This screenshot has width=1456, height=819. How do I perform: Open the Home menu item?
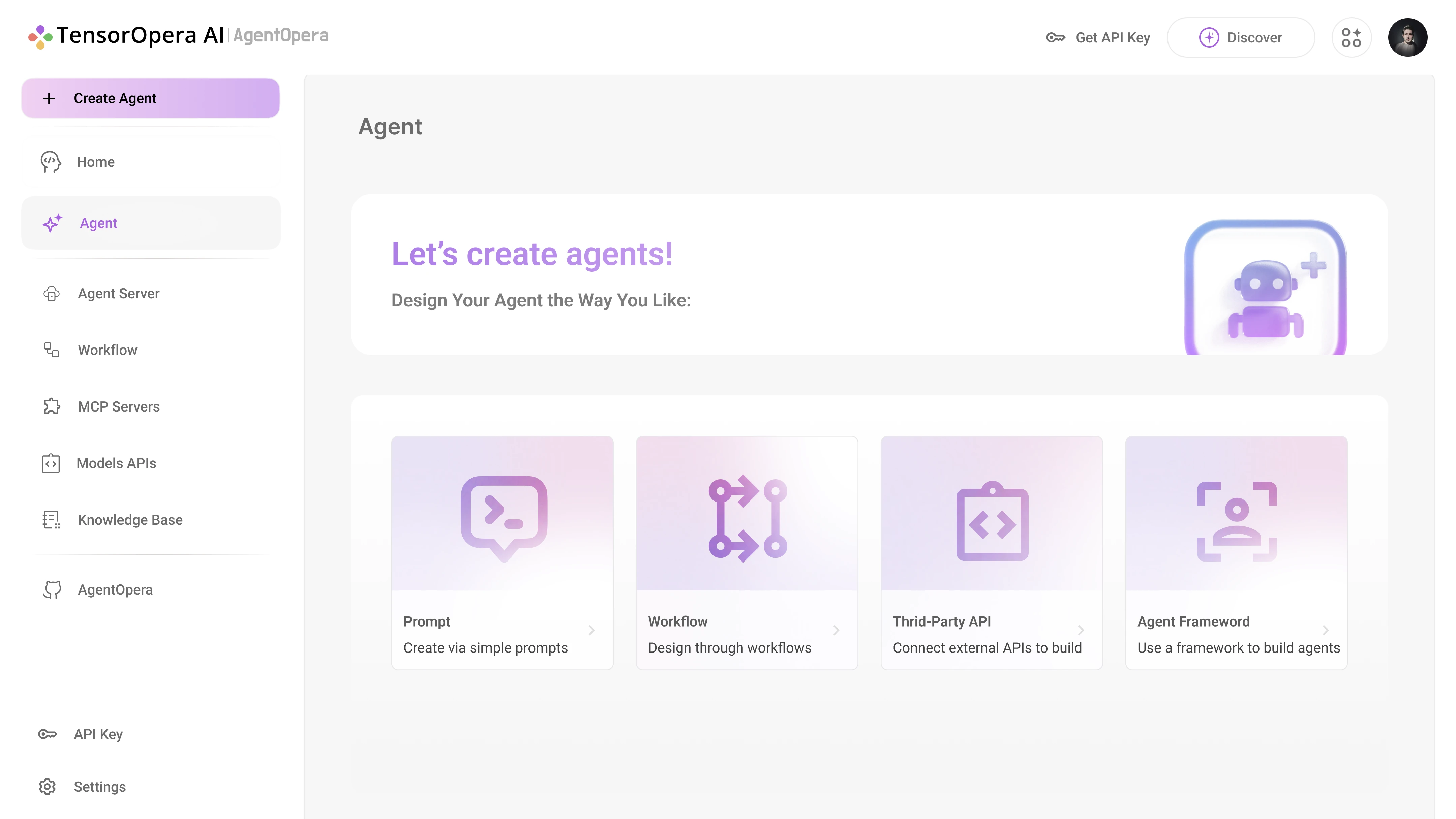[x=95, y=162]
